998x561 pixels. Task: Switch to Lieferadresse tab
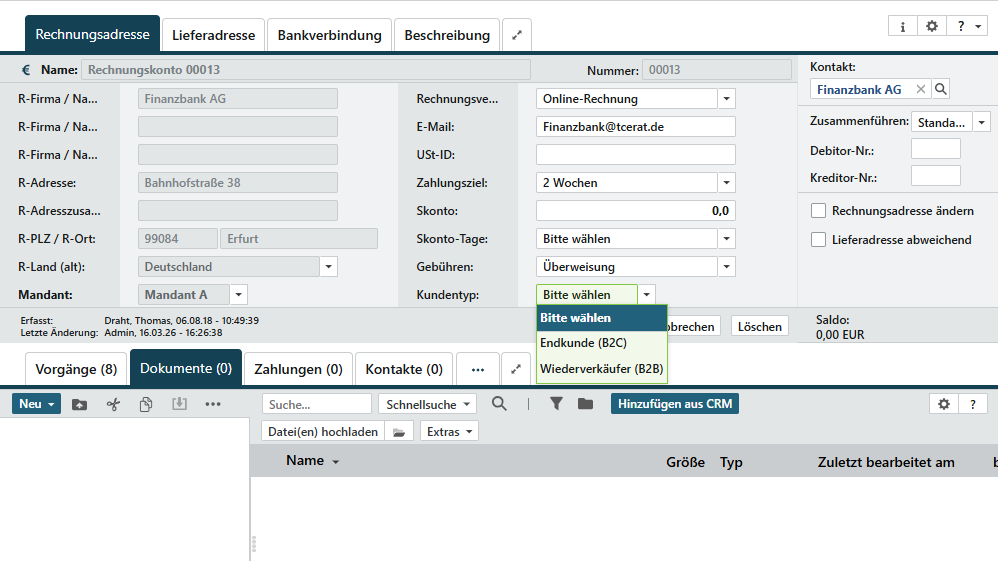click(213, 35)
